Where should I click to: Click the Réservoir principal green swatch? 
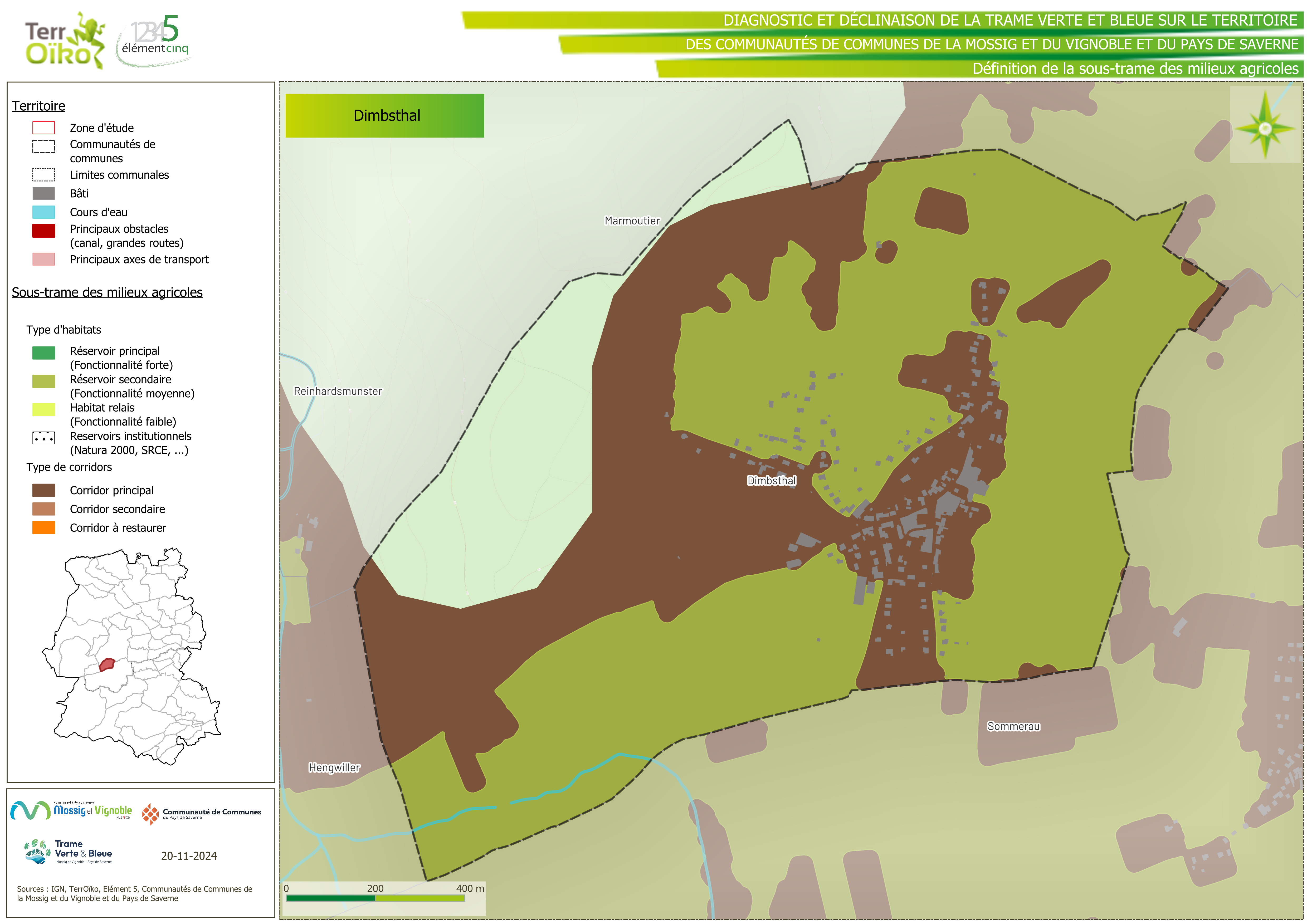(43, 353)
